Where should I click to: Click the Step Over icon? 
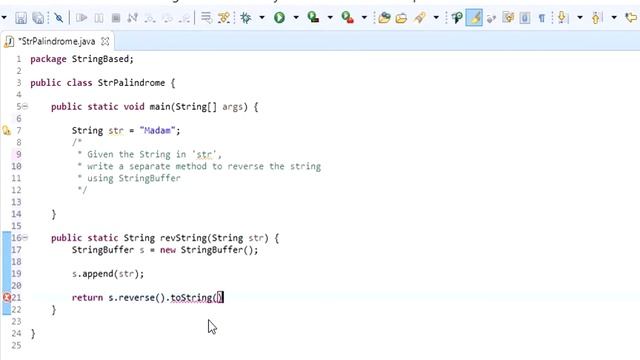(x=167, y=18)
